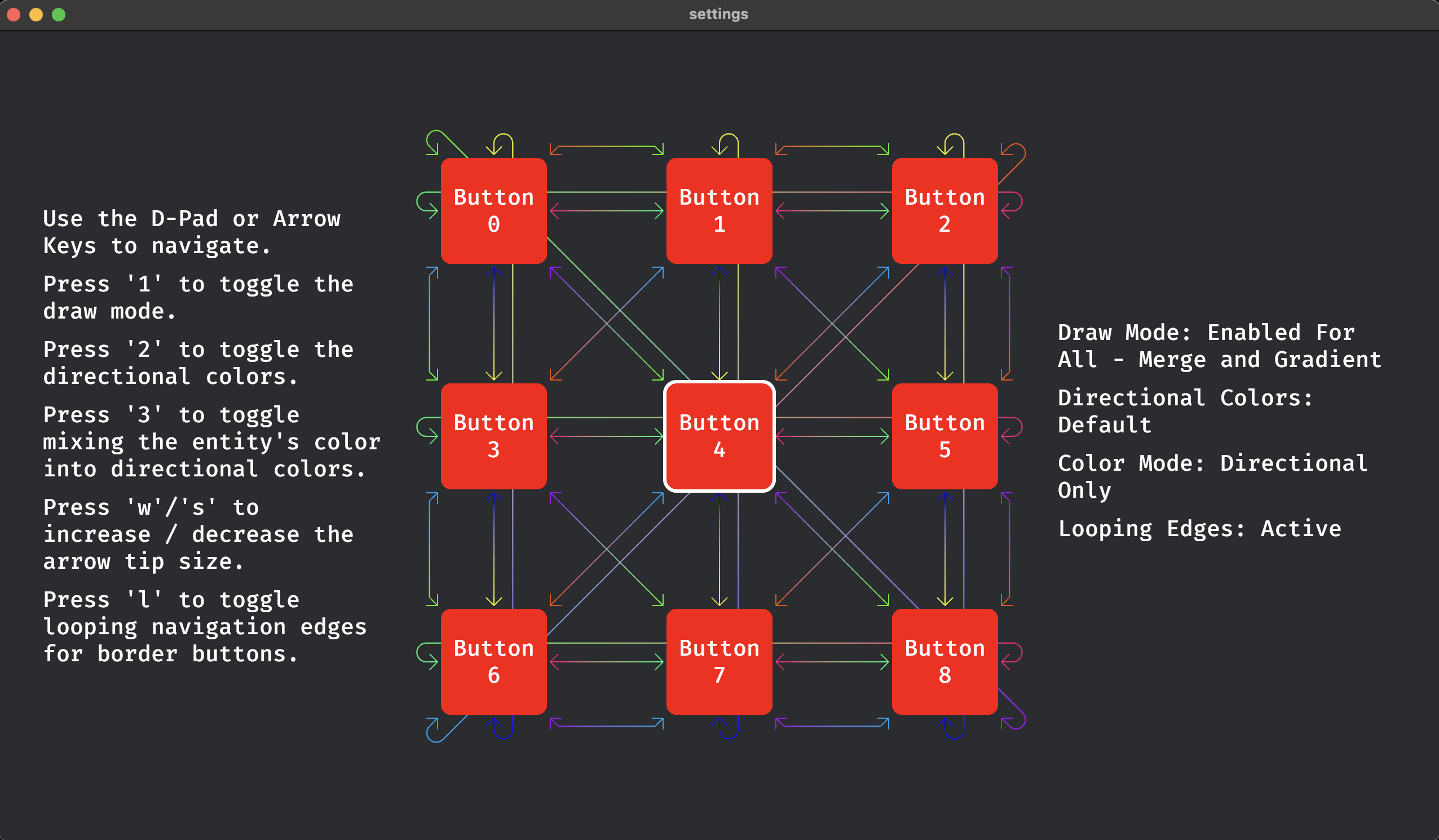Click the 'Looping Edges: Active' status text

point(1199,529)
